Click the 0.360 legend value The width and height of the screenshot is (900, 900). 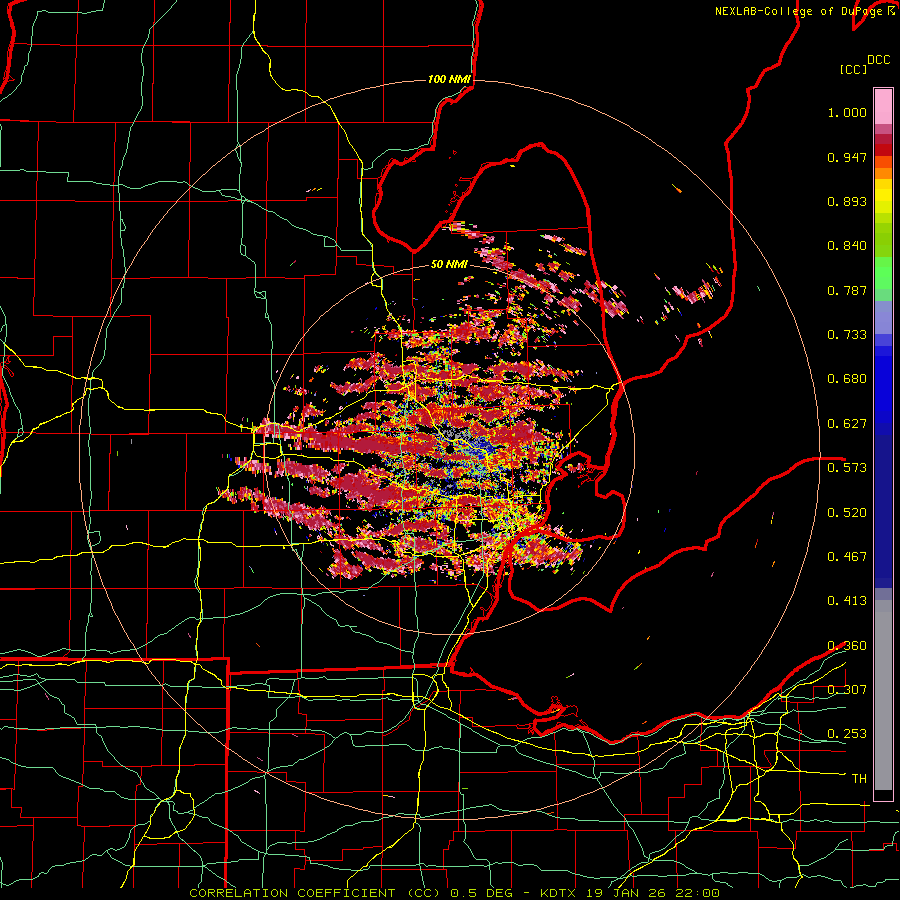(847, 646)
